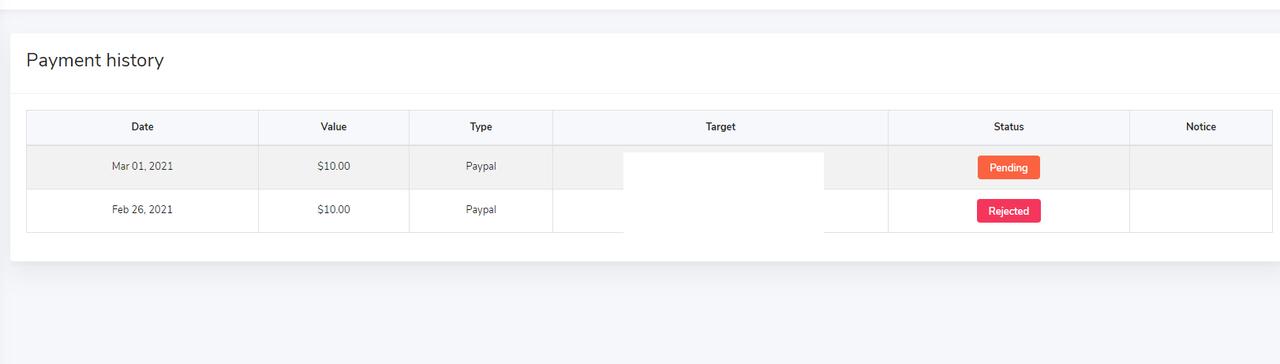Sort by the Date column header
The height and width of the screenshot is (364, 1280).
tap(142, 127)
